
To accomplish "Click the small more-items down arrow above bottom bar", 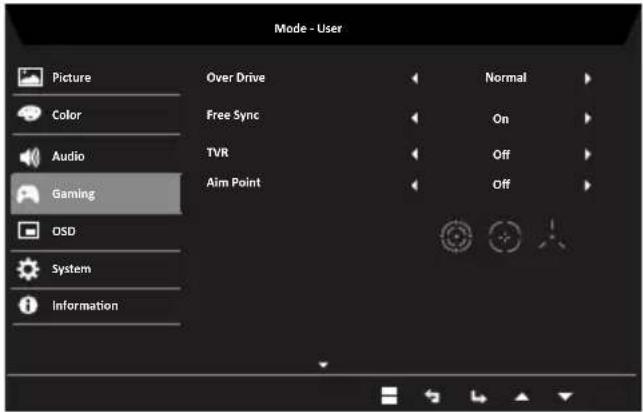I will [x=323, y=364].
